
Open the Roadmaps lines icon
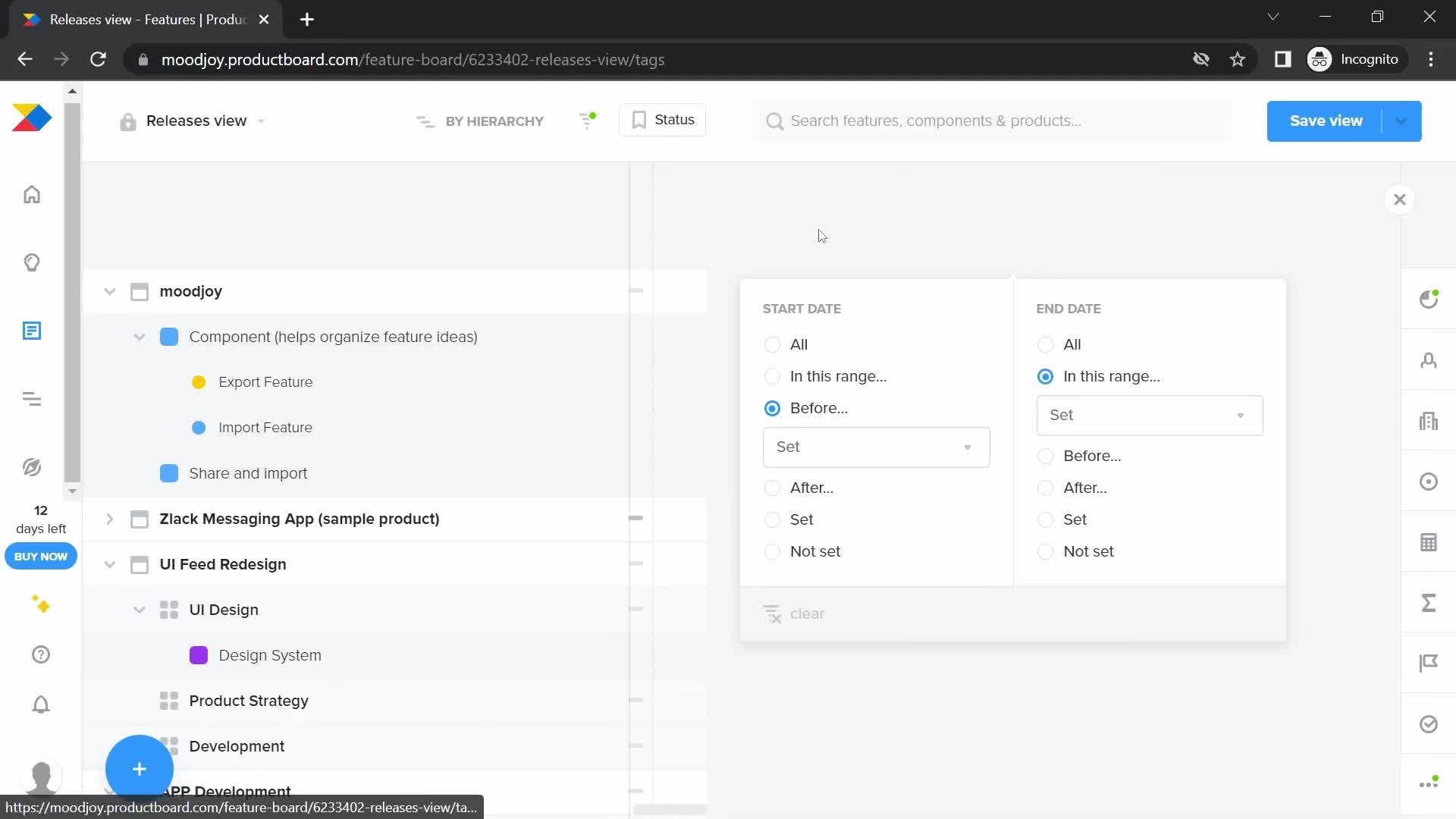(x=32, y=399)
